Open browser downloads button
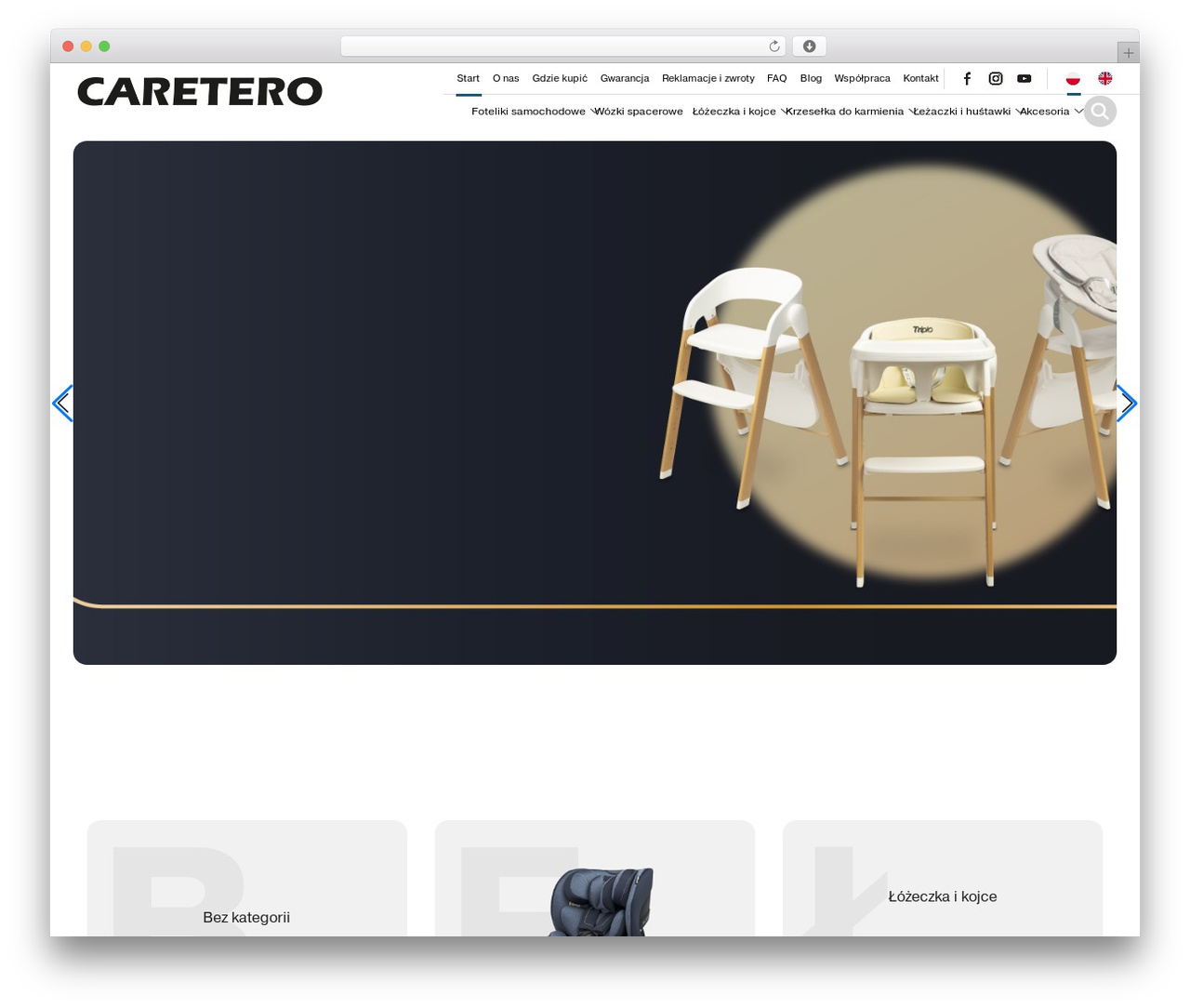The image size is (1190, 1008). tap(809, 46)
